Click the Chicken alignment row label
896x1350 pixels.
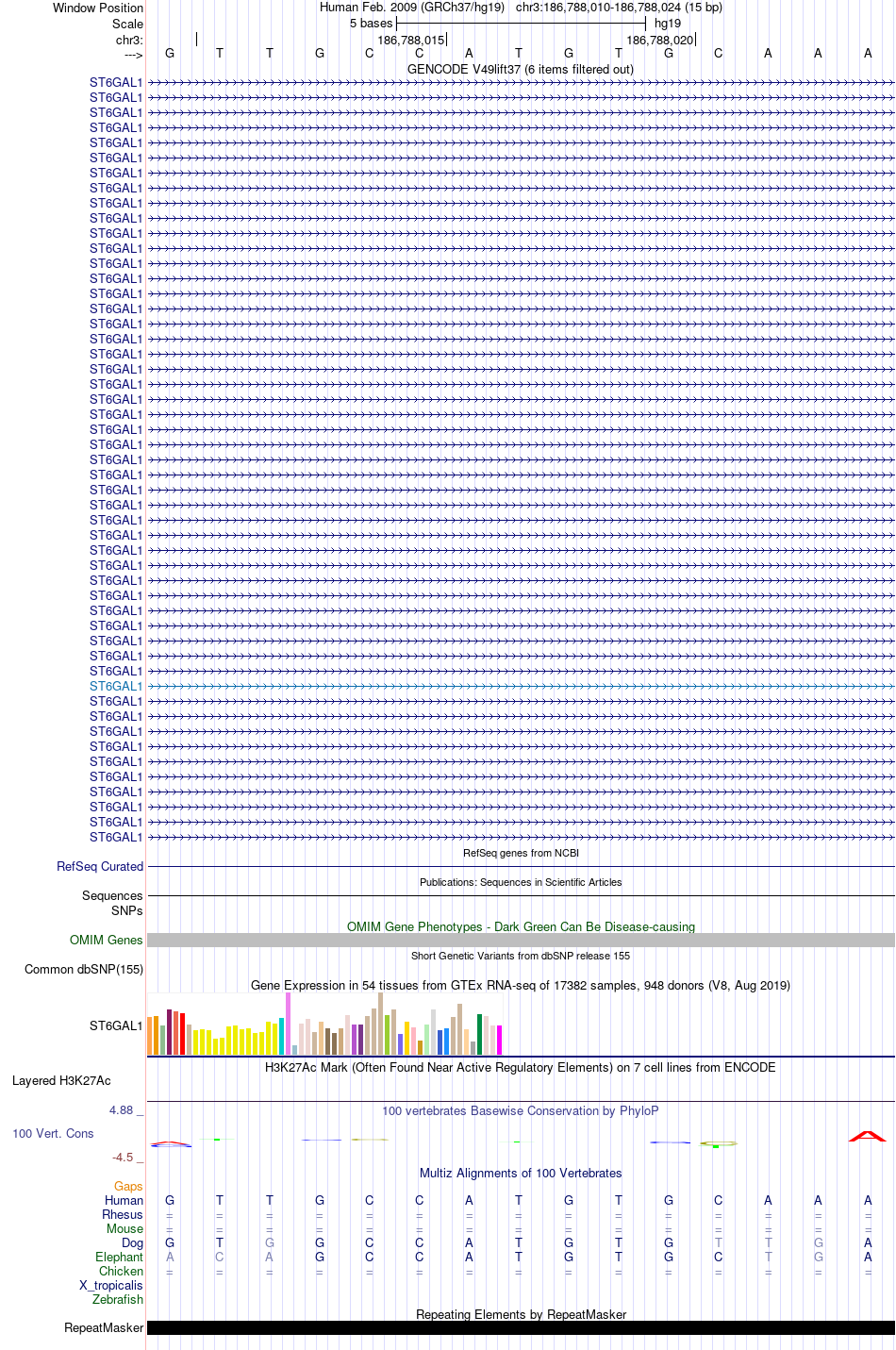(x=122, y=1271)
